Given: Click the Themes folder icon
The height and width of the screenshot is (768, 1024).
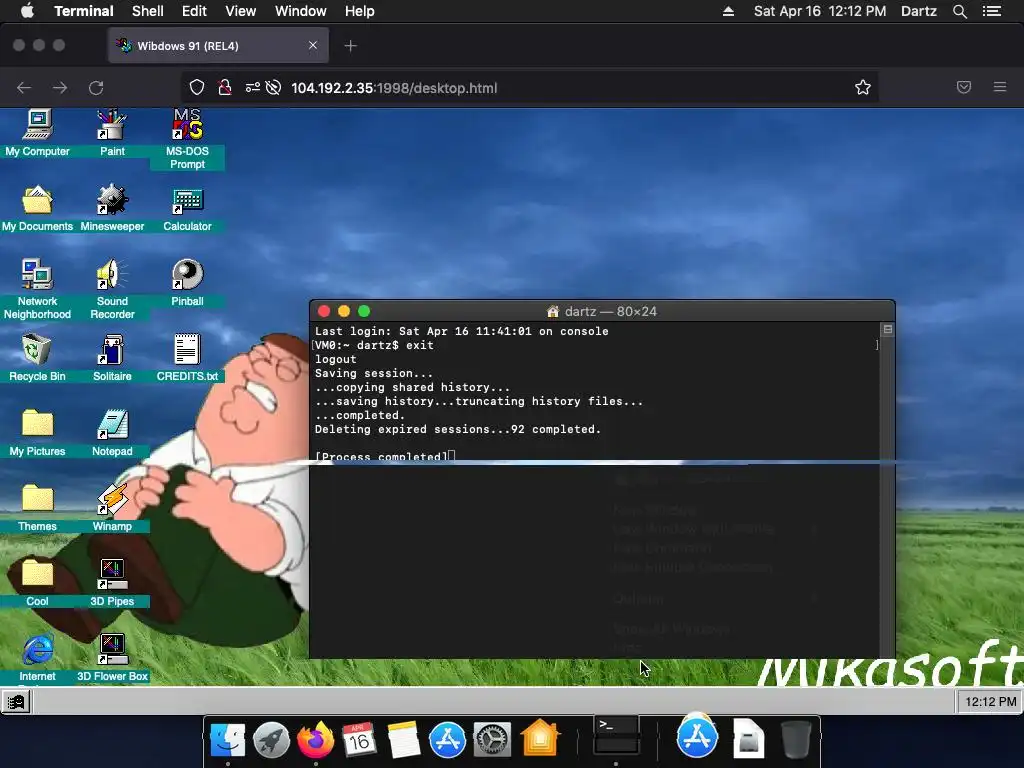Looking at the screenshot, I should pos(37,499).
